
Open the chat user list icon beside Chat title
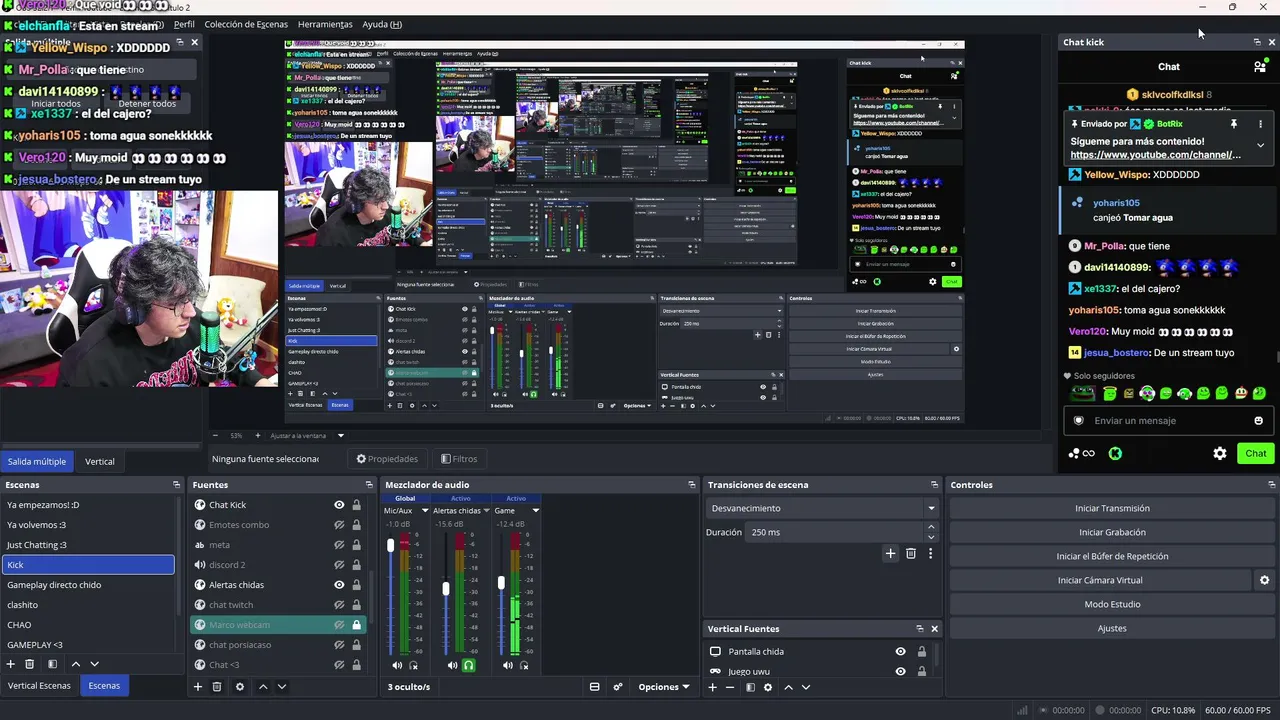pos(1259,67)
